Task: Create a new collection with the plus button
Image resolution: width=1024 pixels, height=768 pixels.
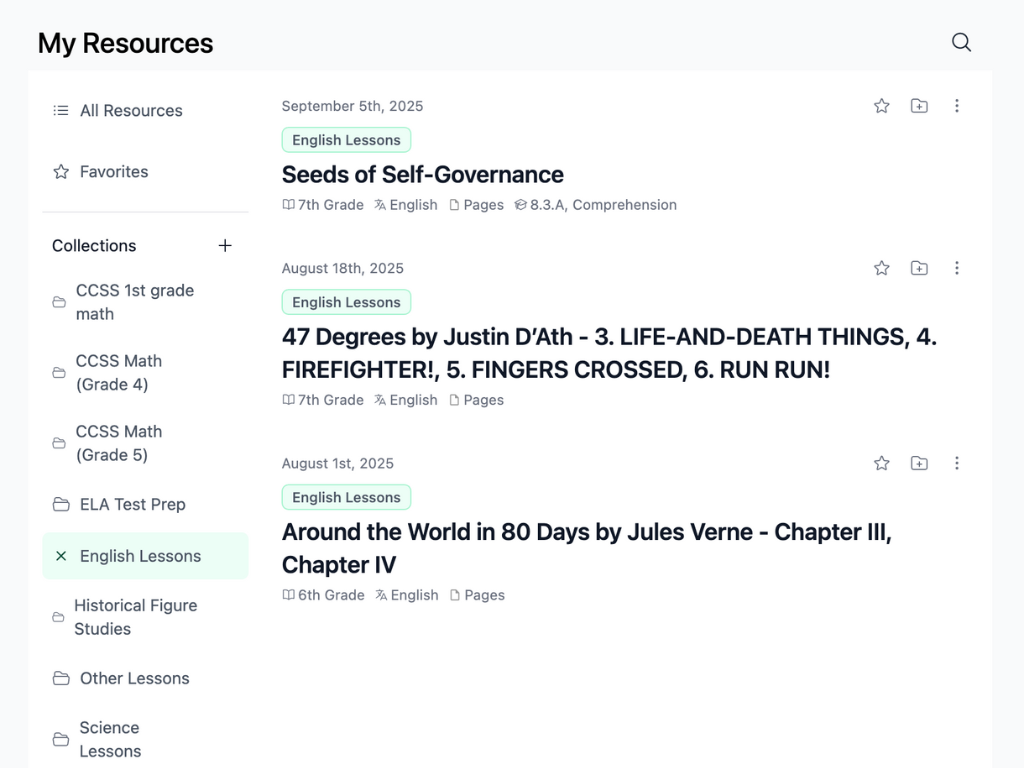Action: click(x=225, y=245)
